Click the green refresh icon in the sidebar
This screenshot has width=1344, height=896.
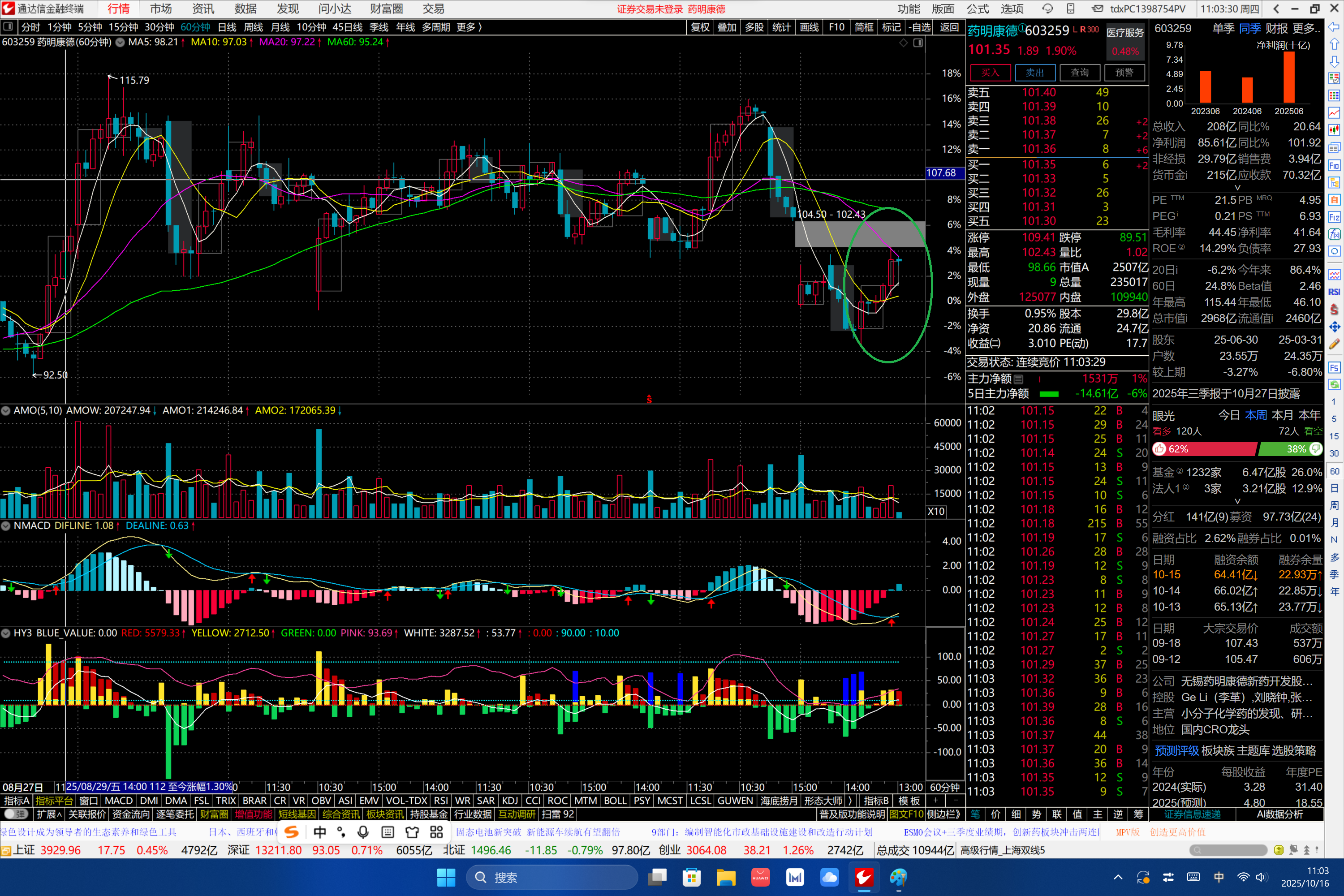tap(1334, 384)
